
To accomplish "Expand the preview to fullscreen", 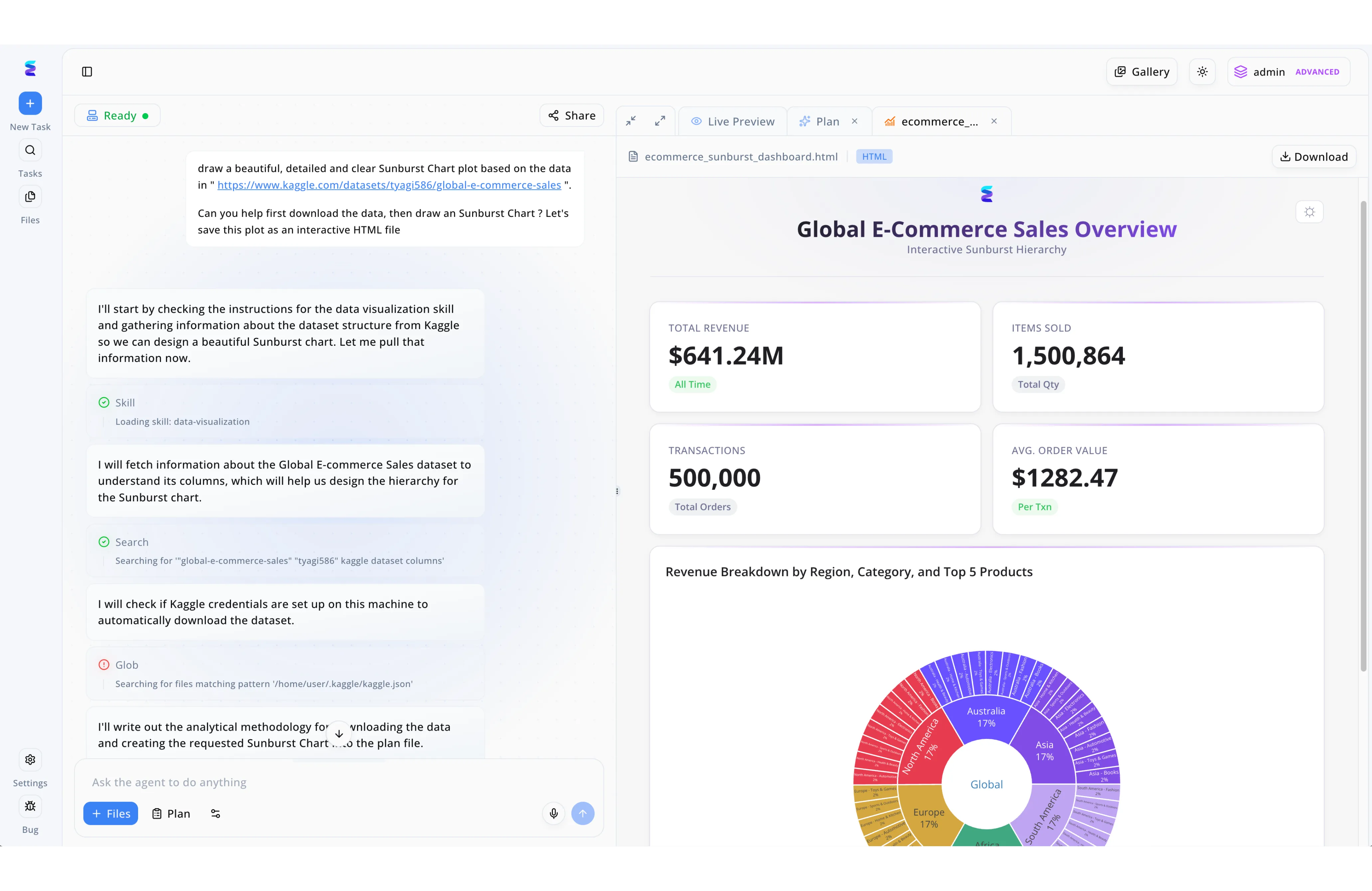I will click(659, 120).
